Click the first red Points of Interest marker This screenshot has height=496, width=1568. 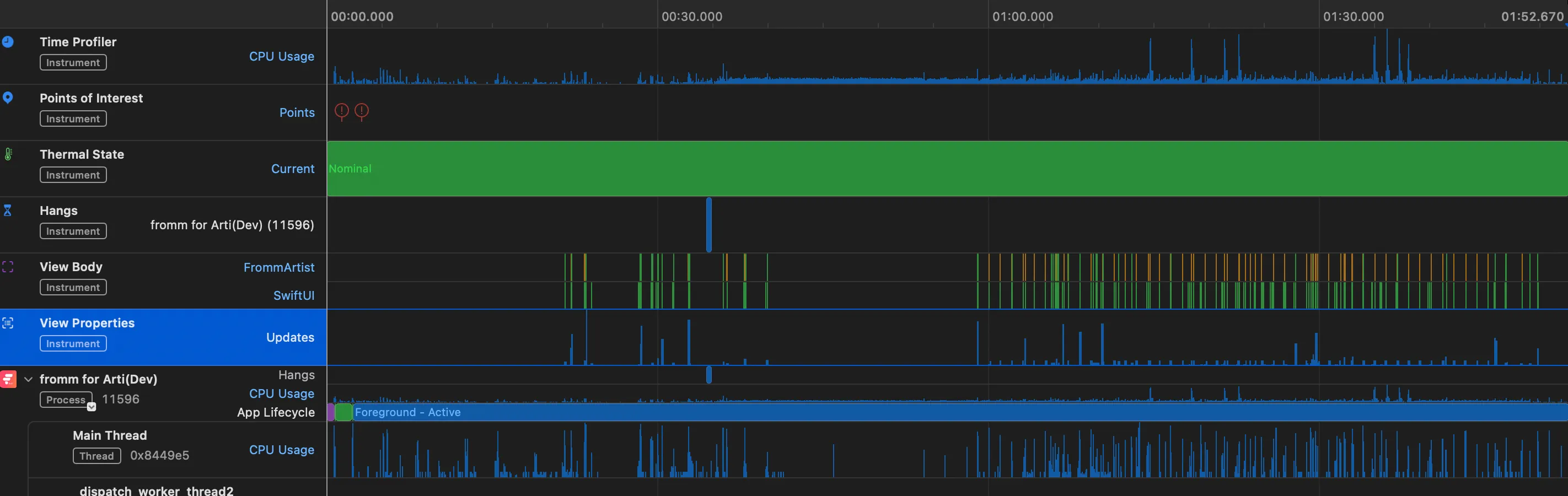coord(341,111)
